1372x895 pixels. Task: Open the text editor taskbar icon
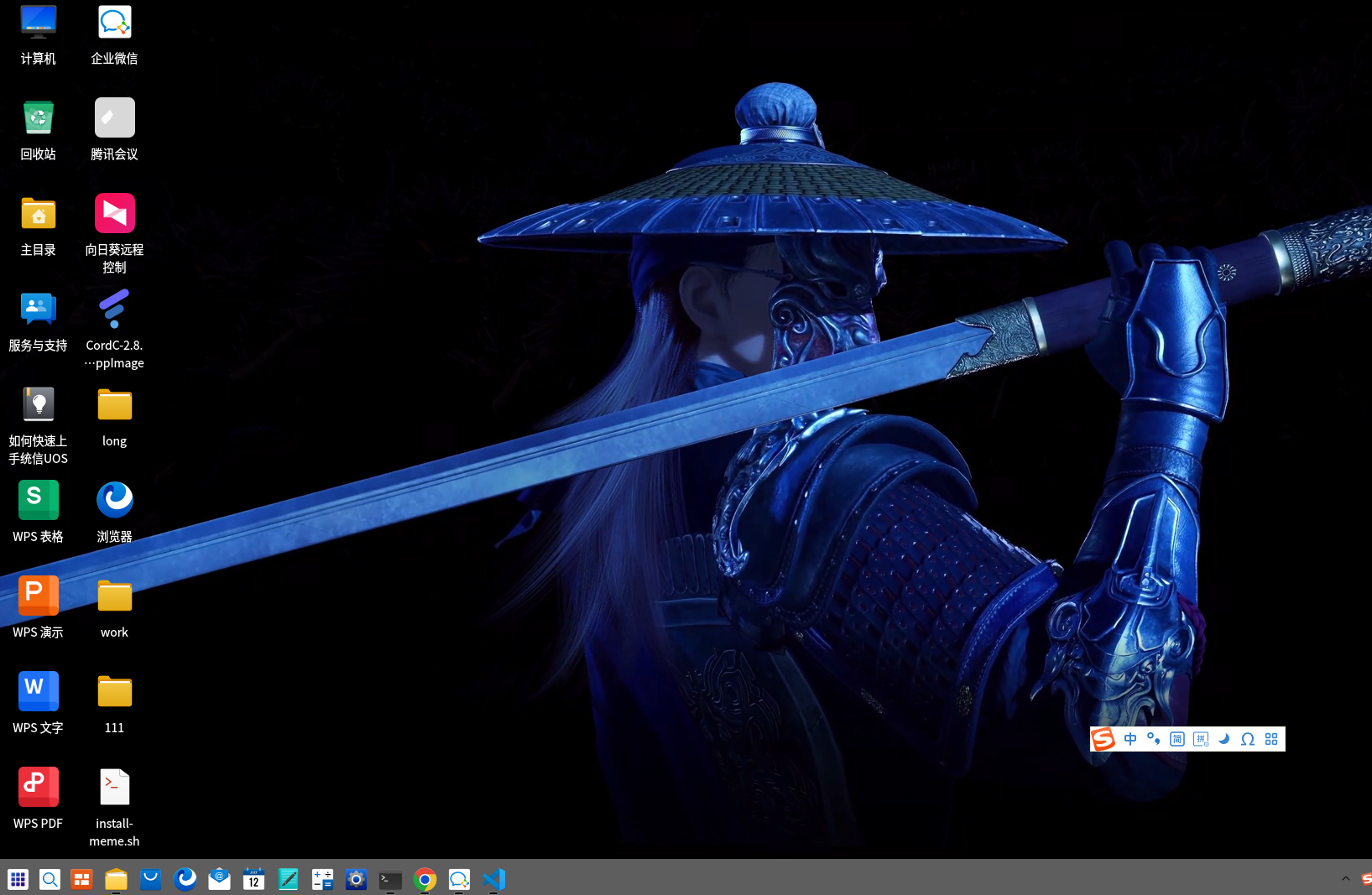(x=288, y=879)
